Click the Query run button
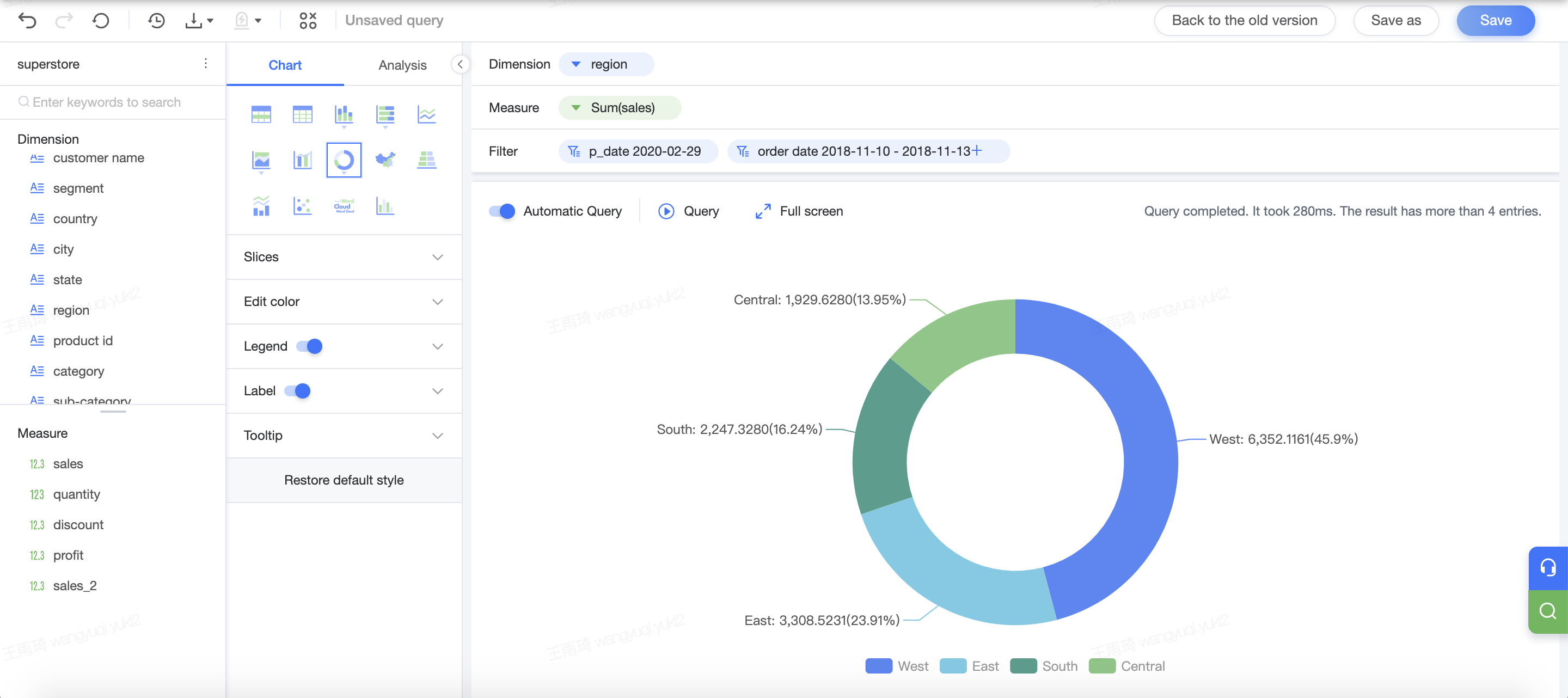Image resolution: width=1568 pixels, height=698 pixels. pos(688,211)
